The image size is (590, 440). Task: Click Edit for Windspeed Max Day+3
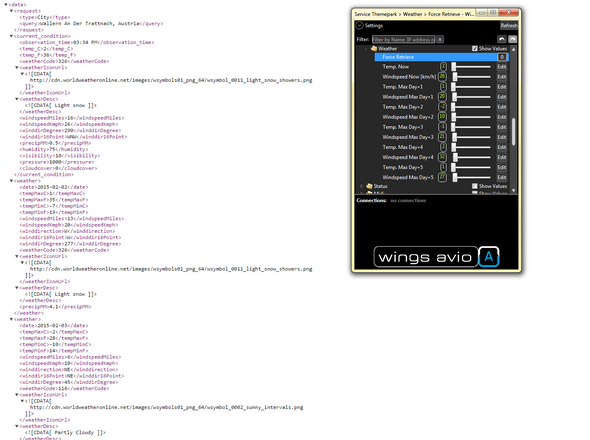tap(502, 137)
